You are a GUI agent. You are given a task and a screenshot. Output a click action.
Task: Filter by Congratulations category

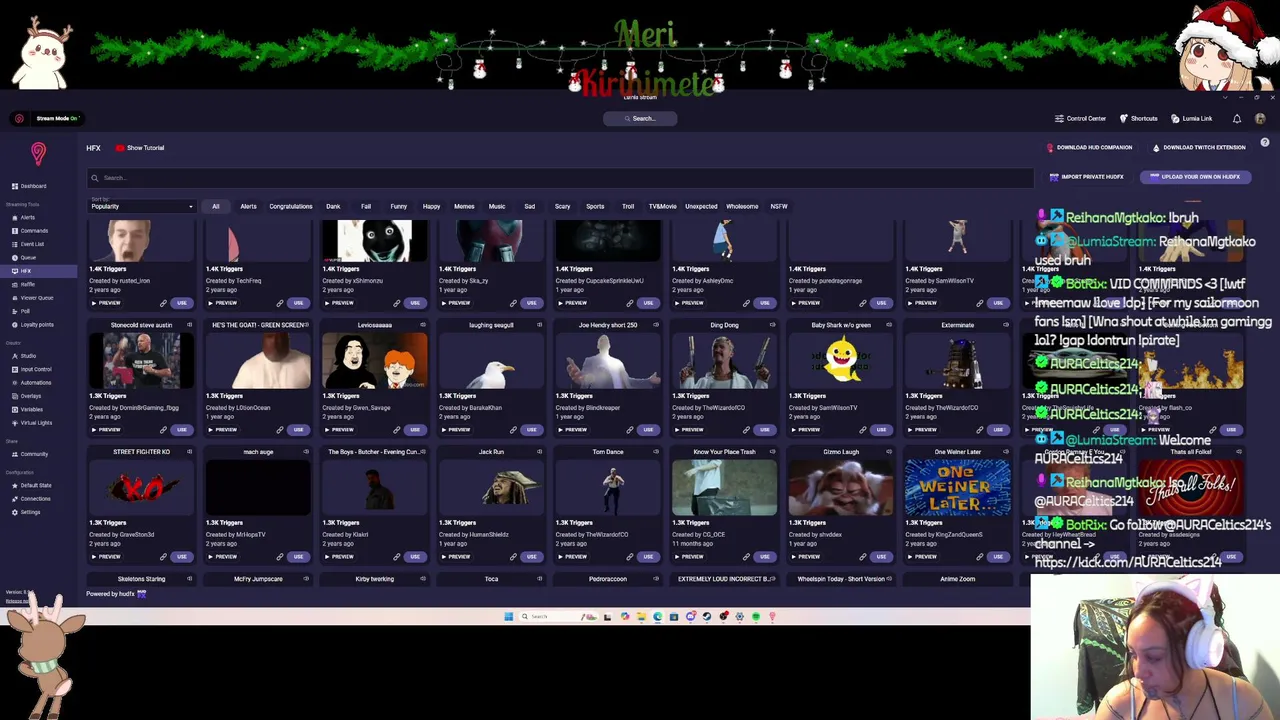pyautogui.click(x=290, y=206)
